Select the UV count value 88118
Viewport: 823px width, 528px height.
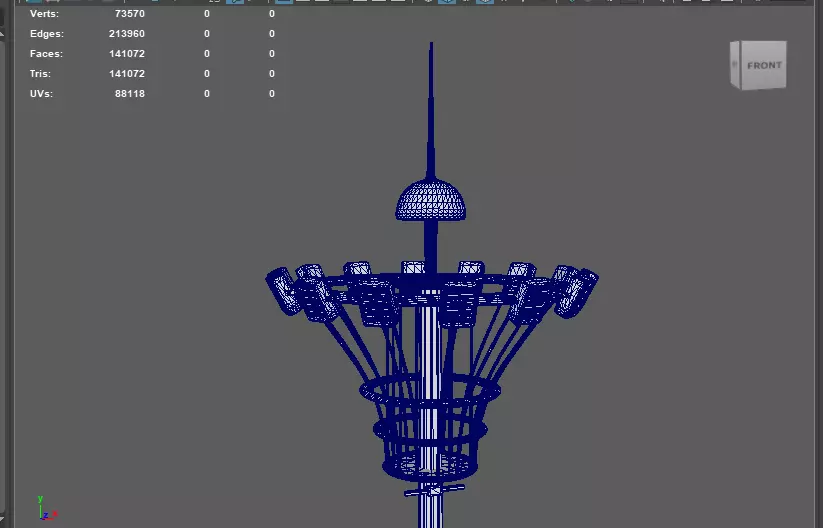click(130, 93)
